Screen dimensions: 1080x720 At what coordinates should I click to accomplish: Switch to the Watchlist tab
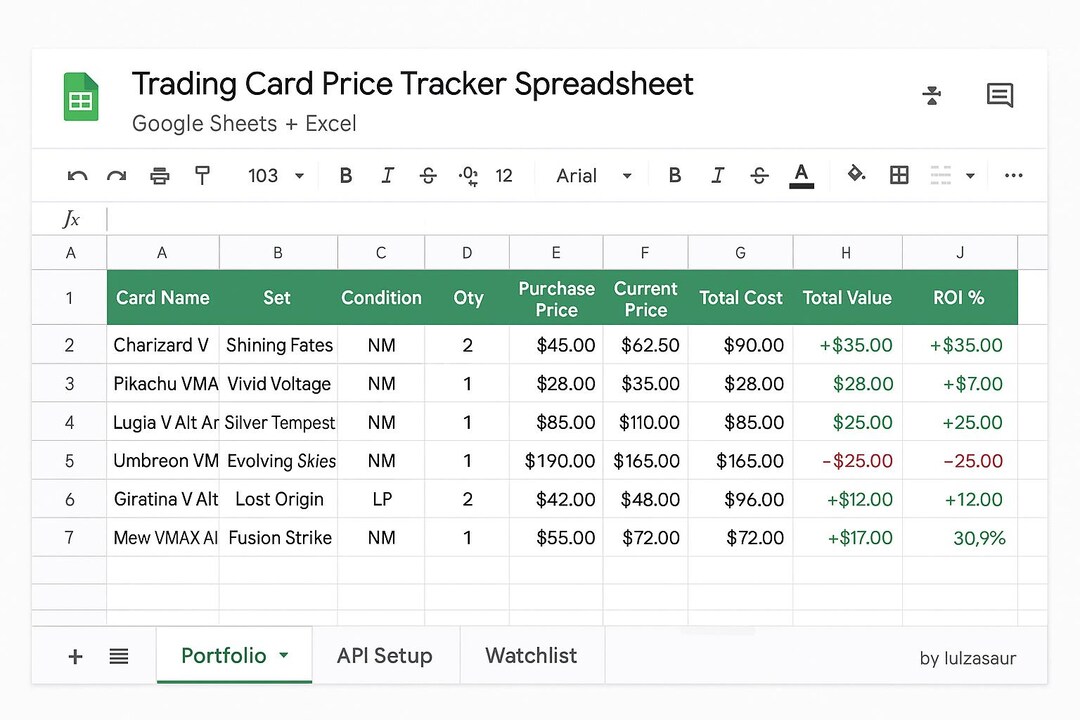coord(531,655)
